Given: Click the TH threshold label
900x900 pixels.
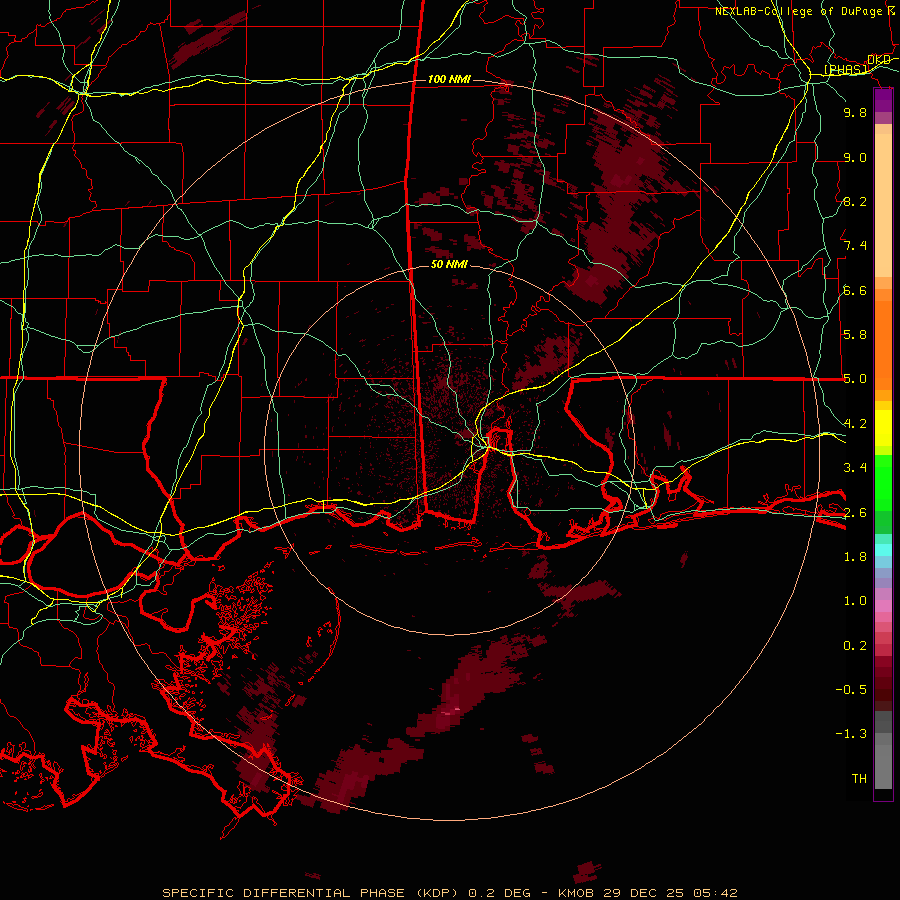Looking at the screenshot, I should [x=859, y=779].
